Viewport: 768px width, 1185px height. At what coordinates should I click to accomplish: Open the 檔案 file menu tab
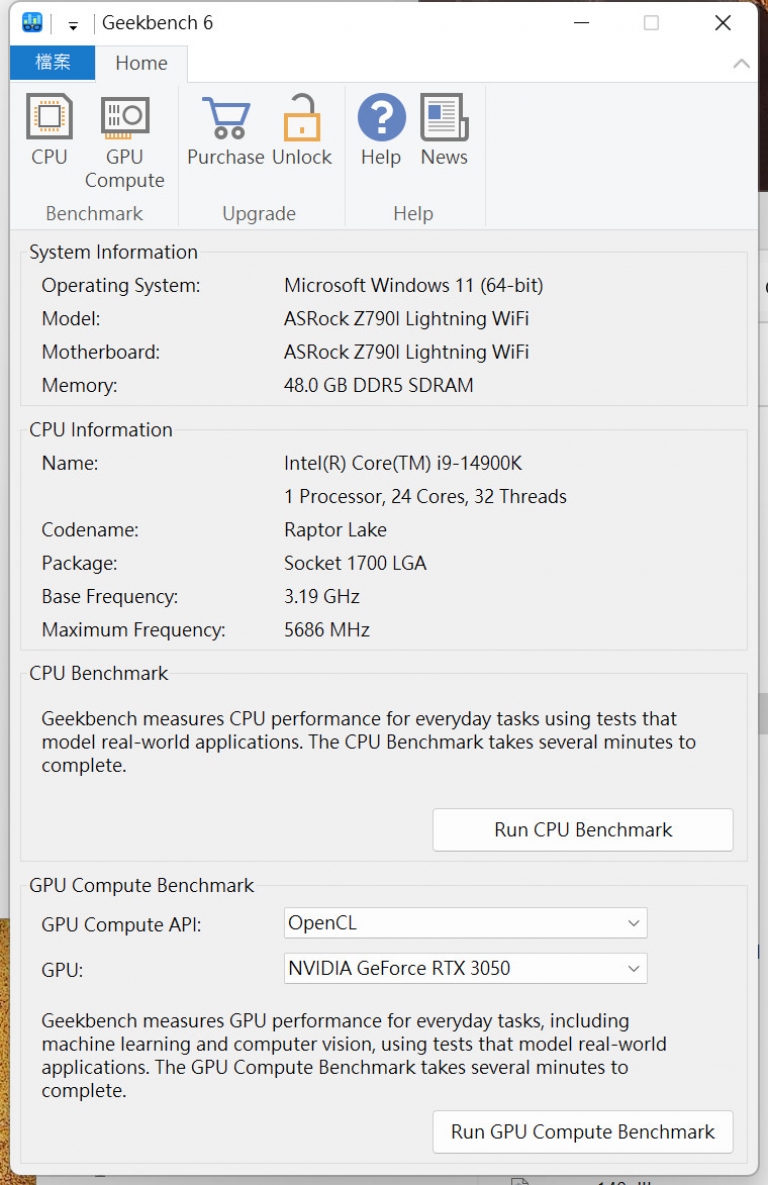click(x=53, y=63)
